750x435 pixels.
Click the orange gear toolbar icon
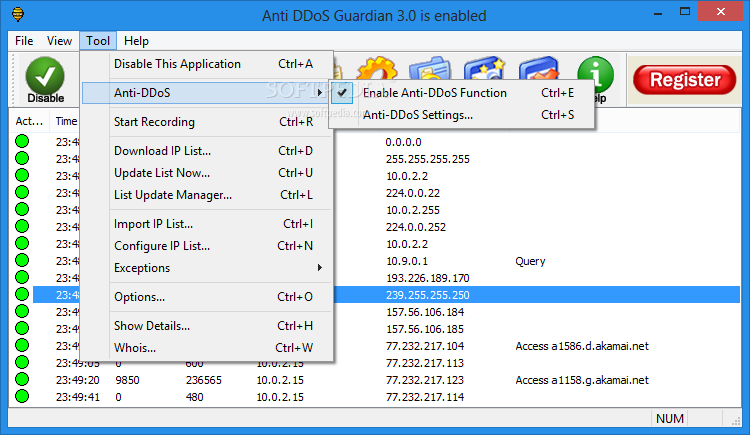tap(377, 67)
